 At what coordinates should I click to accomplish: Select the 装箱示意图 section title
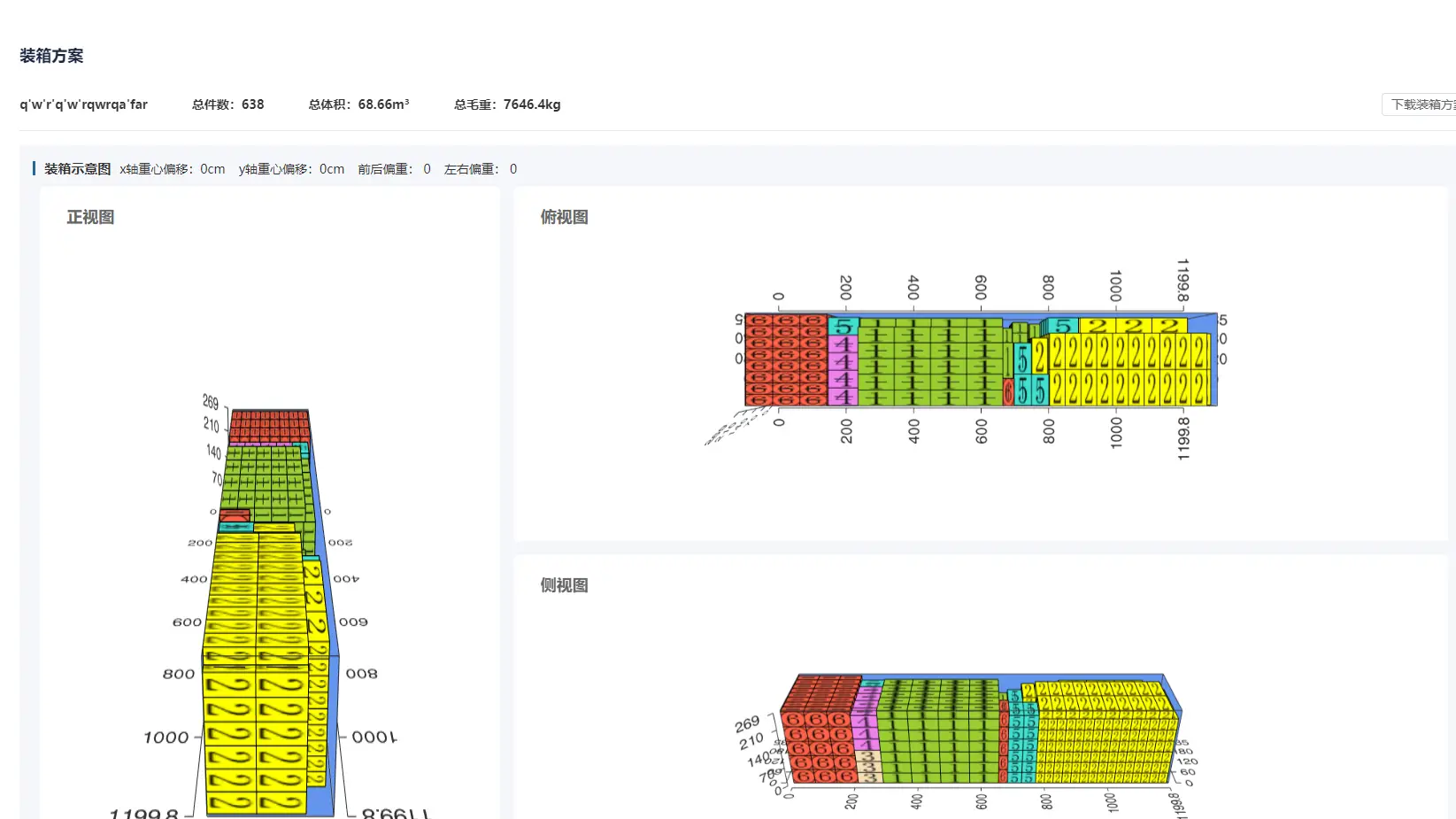pos(77,169)
